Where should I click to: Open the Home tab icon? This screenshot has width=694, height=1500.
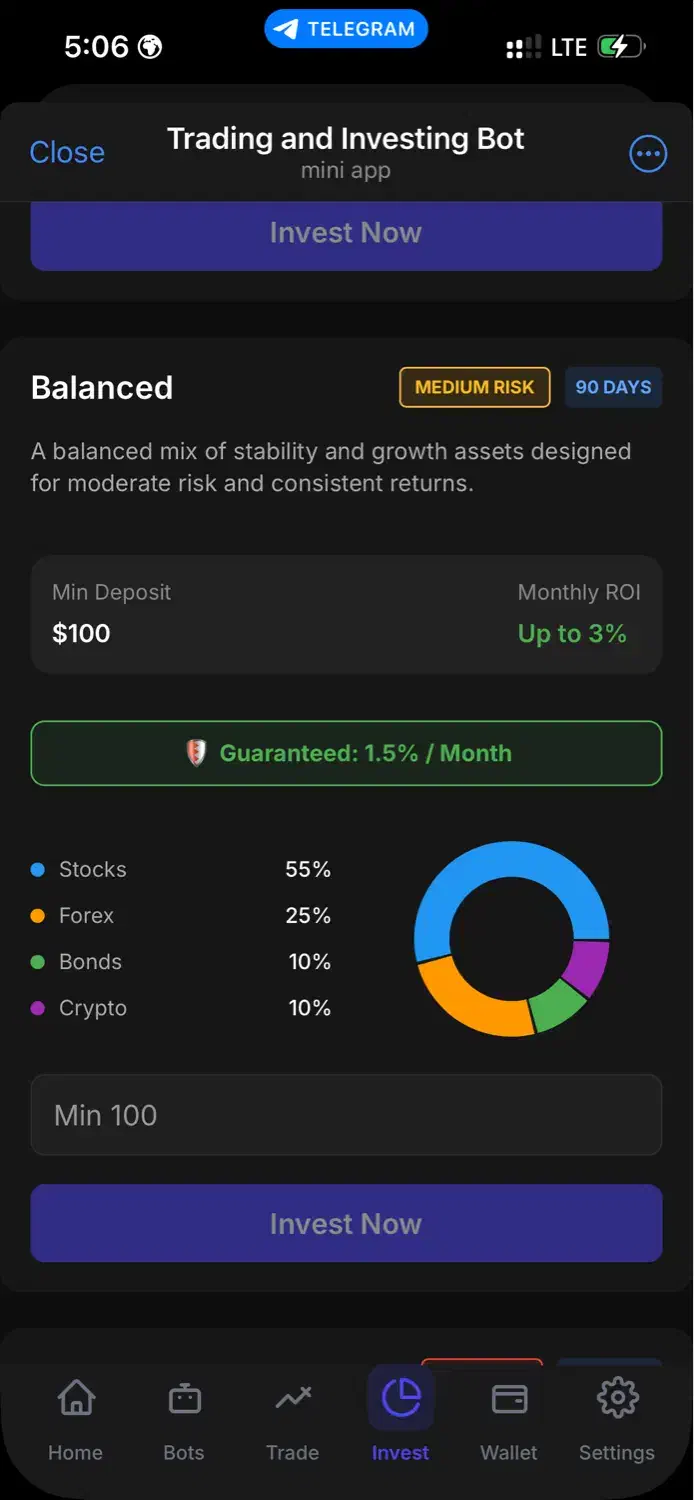click(75, 1398)
